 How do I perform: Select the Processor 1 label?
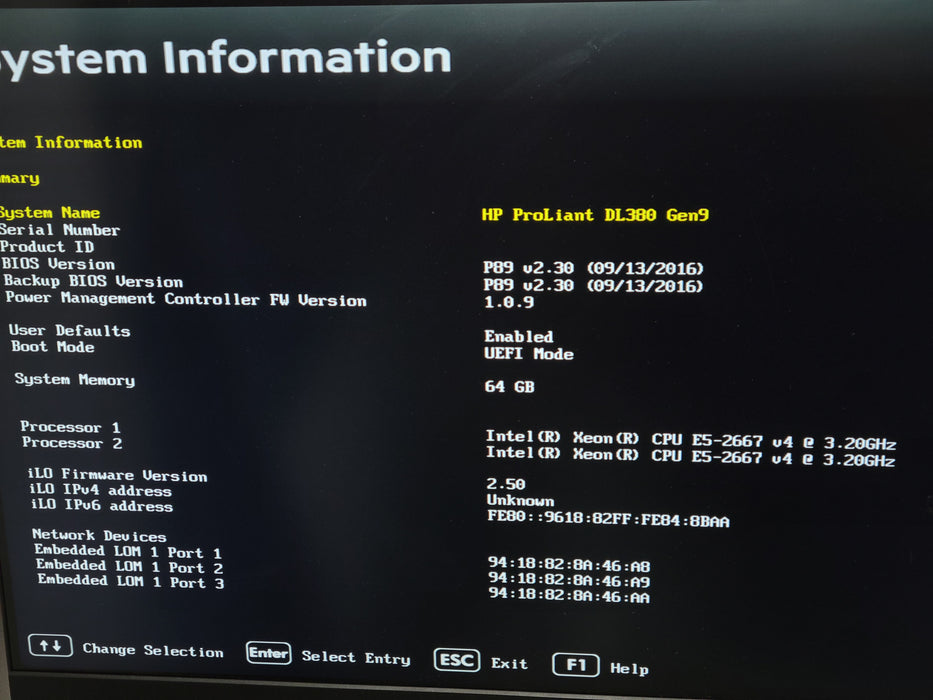tap(70, 427)
